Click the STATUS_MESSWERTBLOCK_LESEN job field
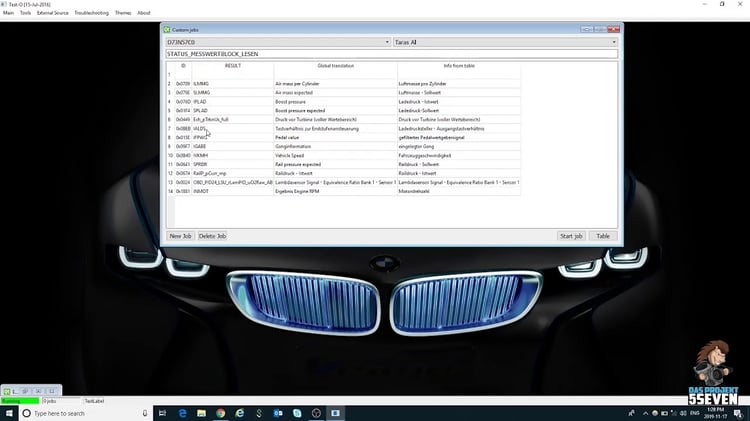Image resolution: width=750 pixels, height=421 pixels. 392,54
